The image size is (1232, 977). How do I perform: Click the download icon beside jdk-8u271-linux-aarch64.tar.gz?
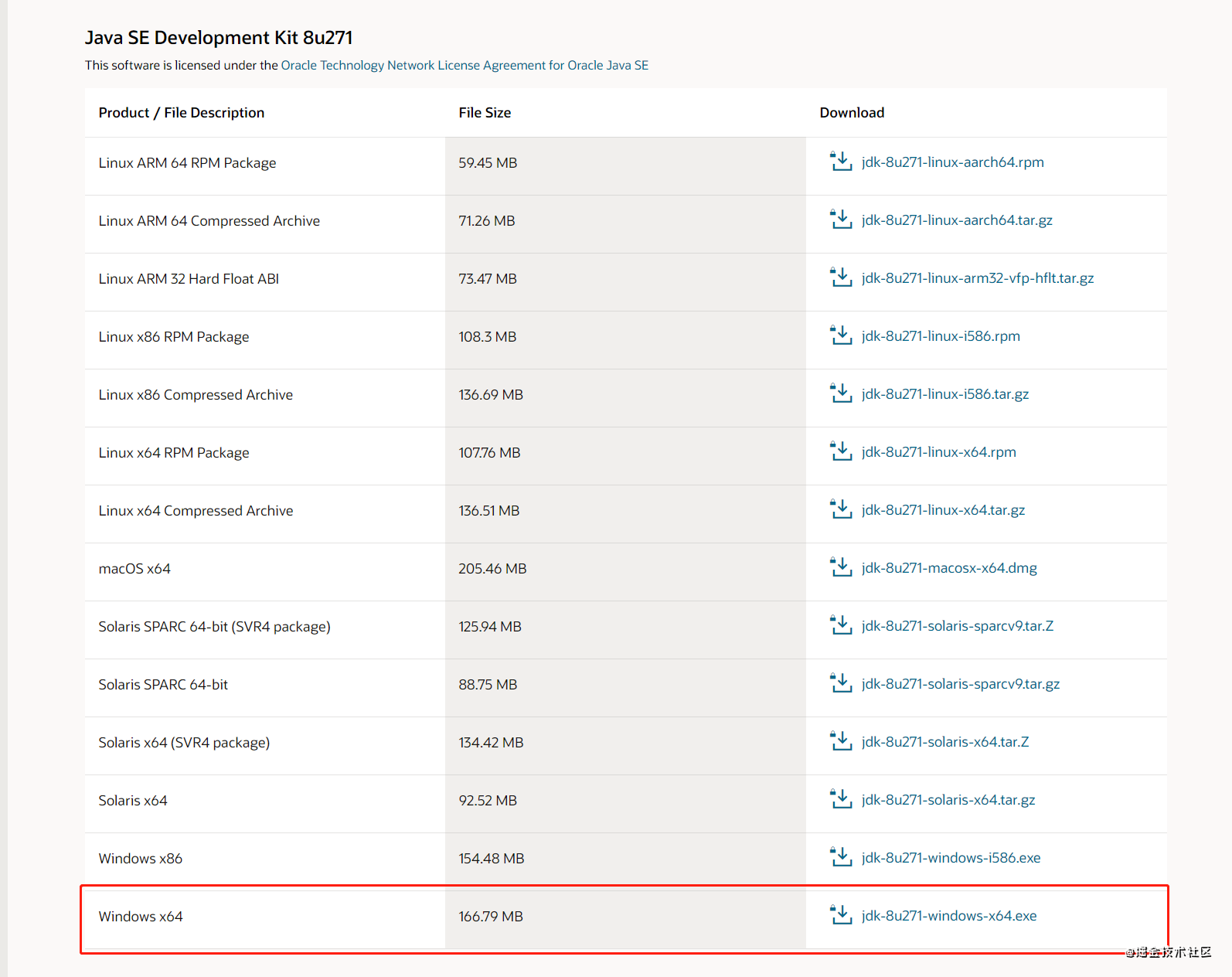tap(841, 219)
